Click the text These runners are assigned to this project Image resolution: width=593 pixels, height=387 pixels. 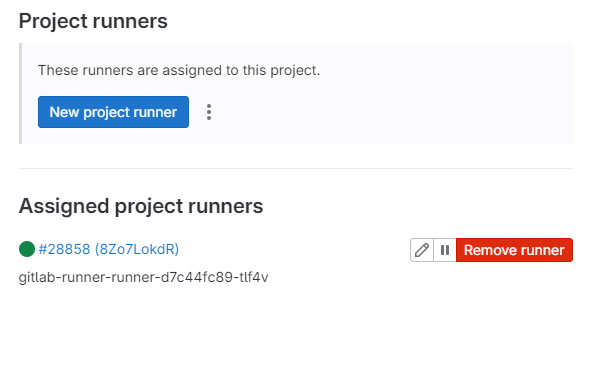pyautogui.click(x=179, y=70)
